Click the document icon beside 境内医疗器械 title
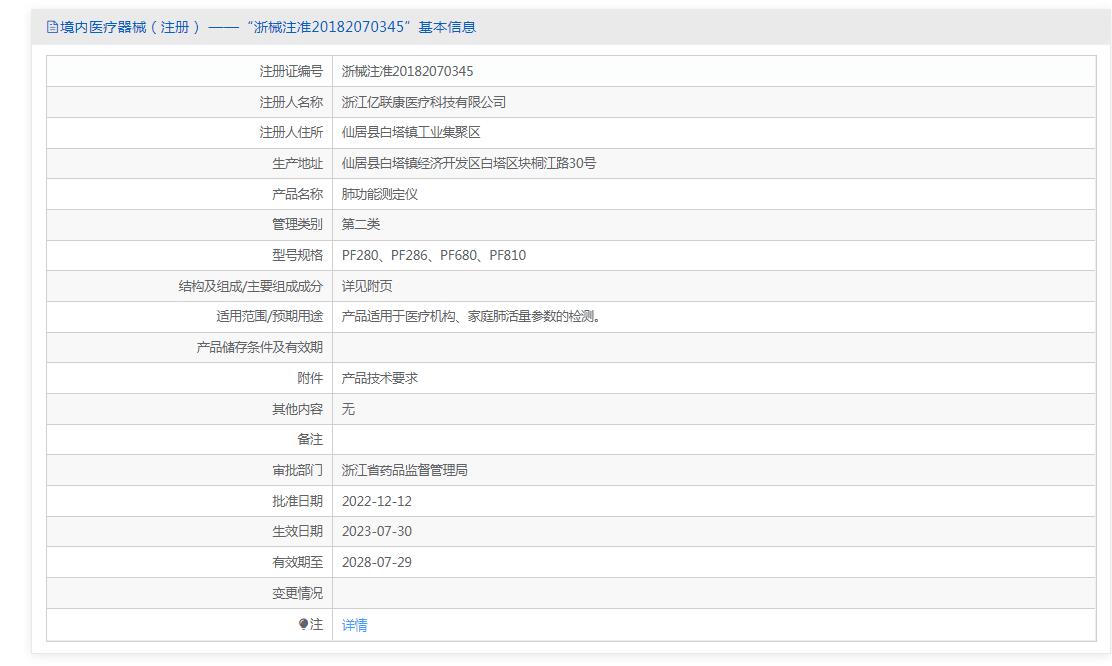Image resolution: width=1112 pixels, height=666 pixels. coord(52,27)
